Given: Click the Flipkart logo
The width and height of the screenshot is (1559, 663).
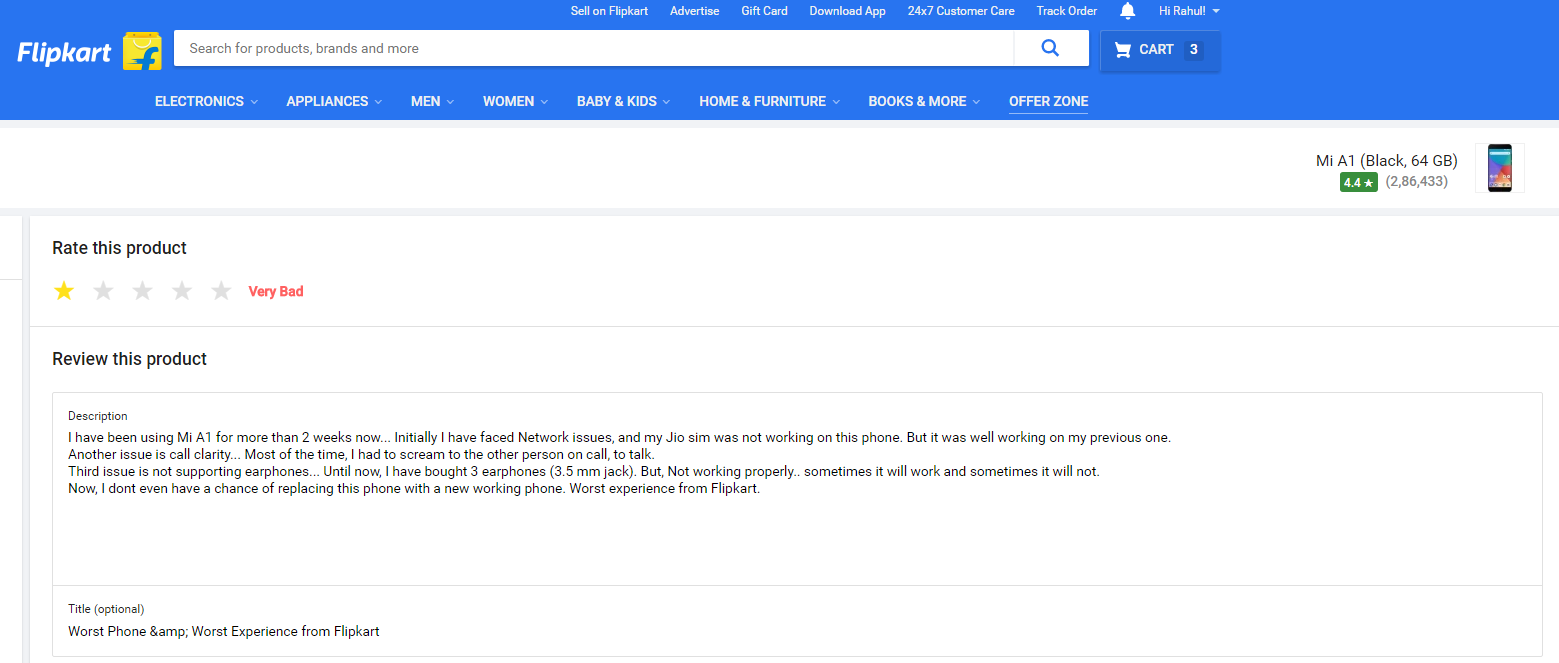Looking at the screenshot, I should (65, 52).
